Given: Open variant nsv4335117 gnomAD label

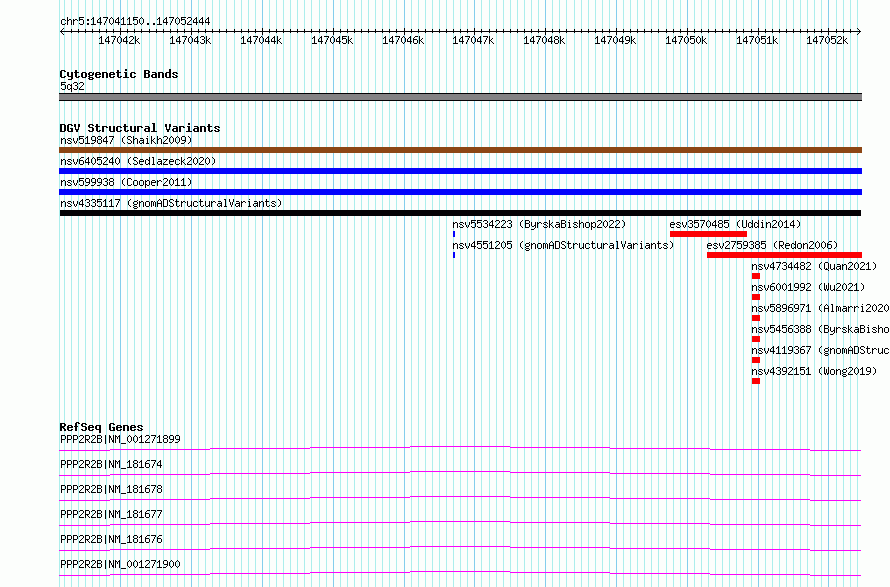Looking at the screenshot, I should coord(171,203).
